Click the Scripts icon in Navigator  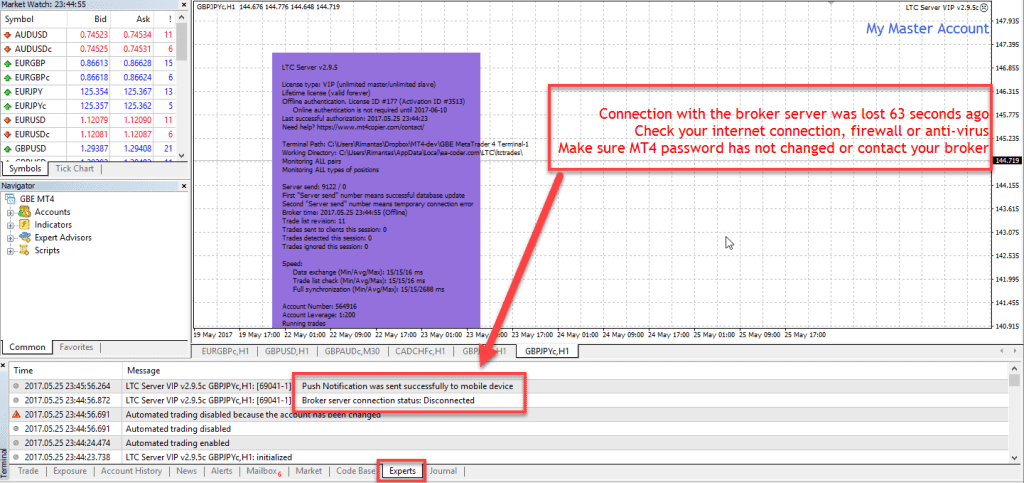(25, 250)
